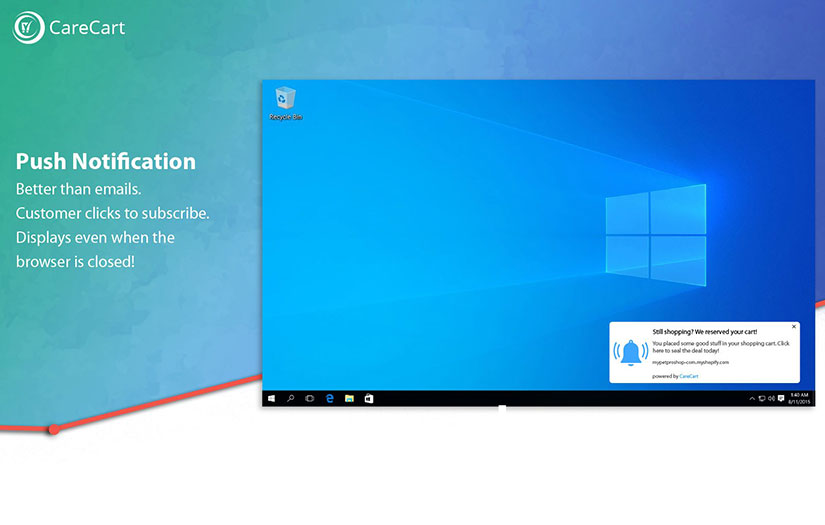Click the 'Still shopping? We reserved your cart!' title
Screen dimensions: 825x525
(x=705, y=332)
